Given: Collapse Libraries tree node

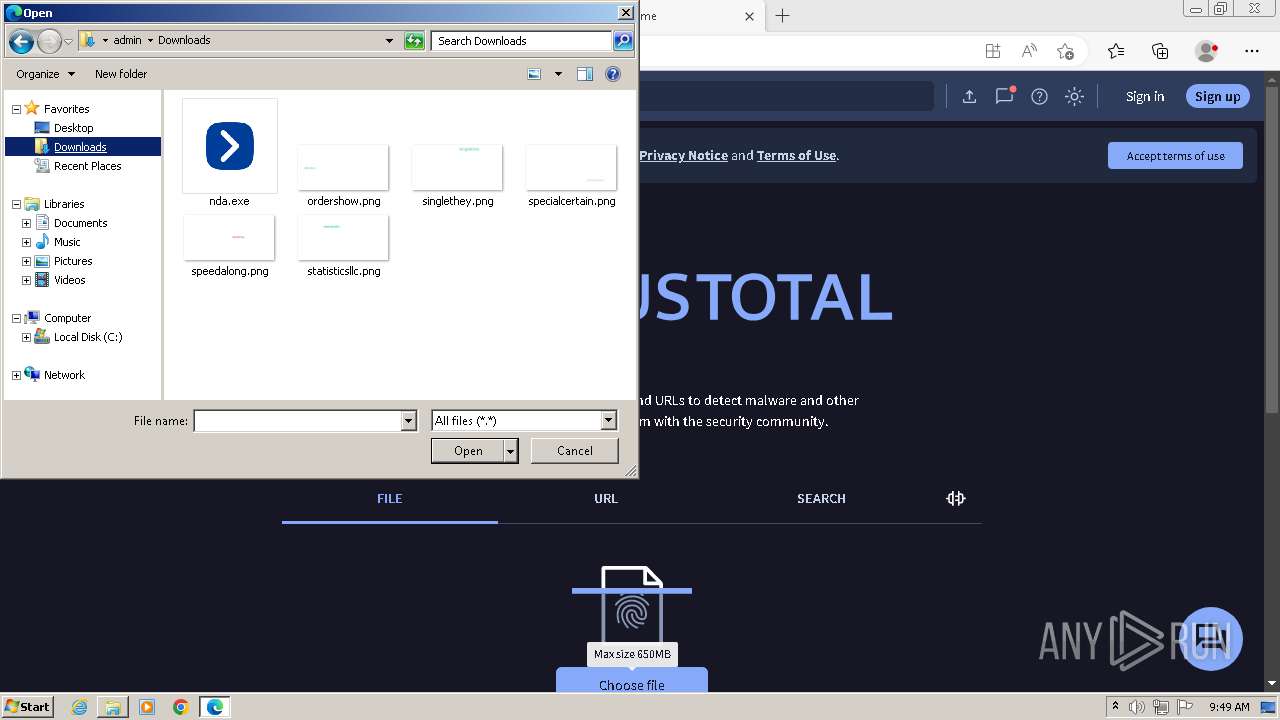Looking at the screenshot, I should coord(16,204).
